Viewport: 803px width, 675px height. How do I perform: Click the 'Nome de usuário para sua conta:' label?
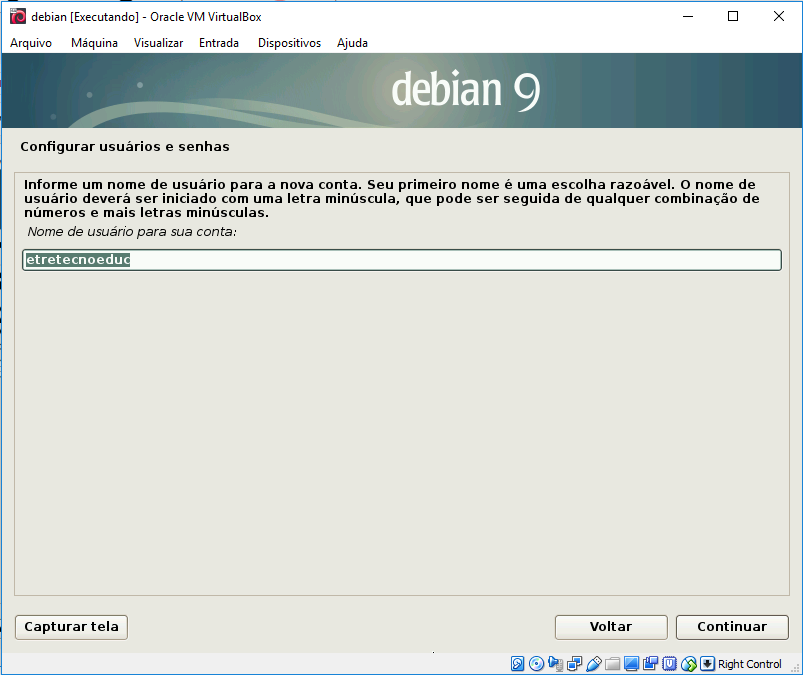(132, 231)
